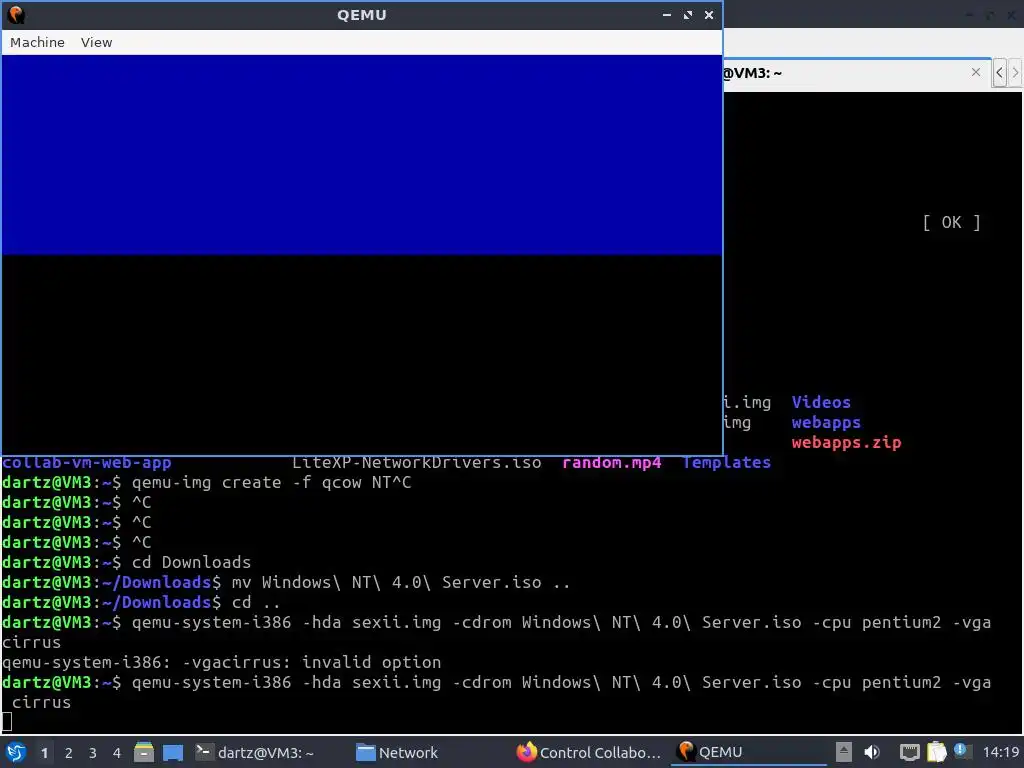Click the removable media eject tray icon
The width and height of the screenshot is (1024, 768).
point(844,752)
